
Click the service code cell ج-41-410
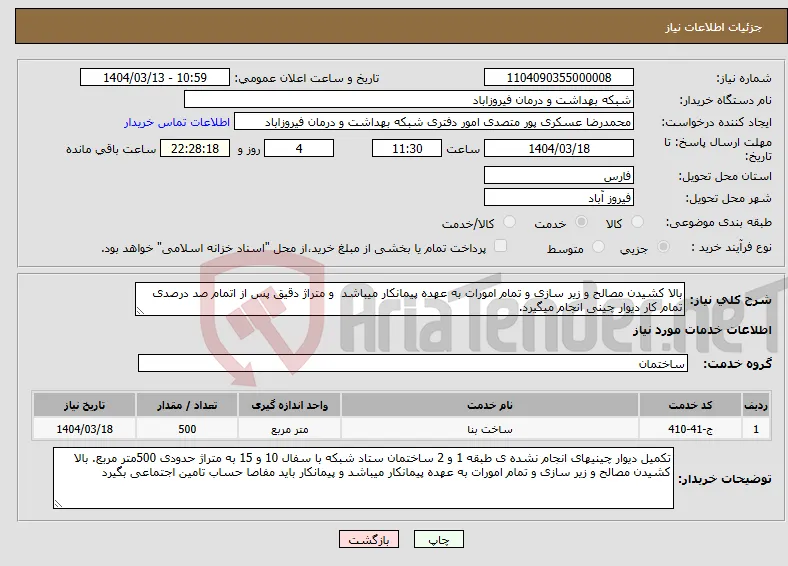click(x=691, y=429)
